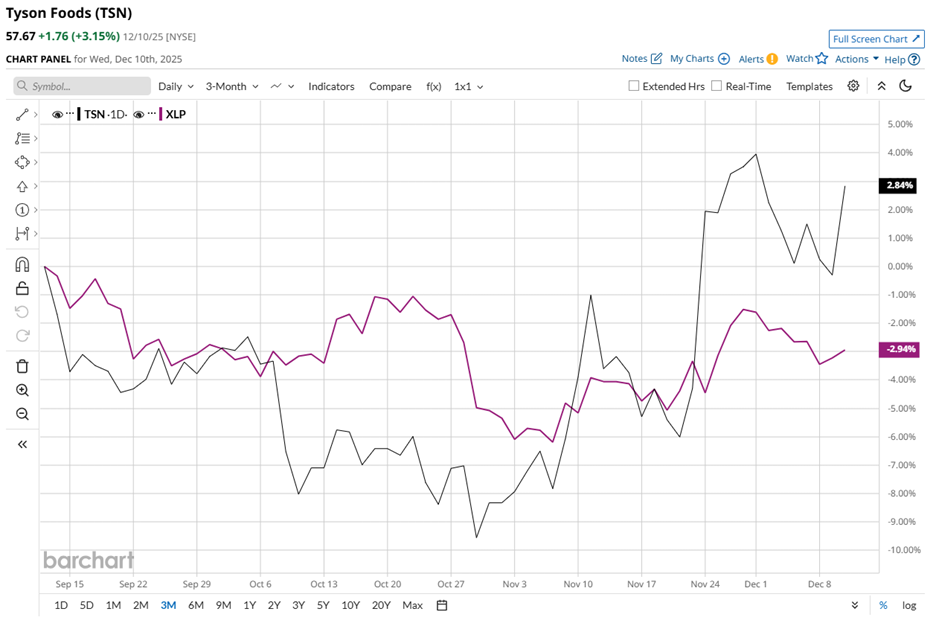Zoom in on the chart
The image size is (936, 626).
(22, 390)
